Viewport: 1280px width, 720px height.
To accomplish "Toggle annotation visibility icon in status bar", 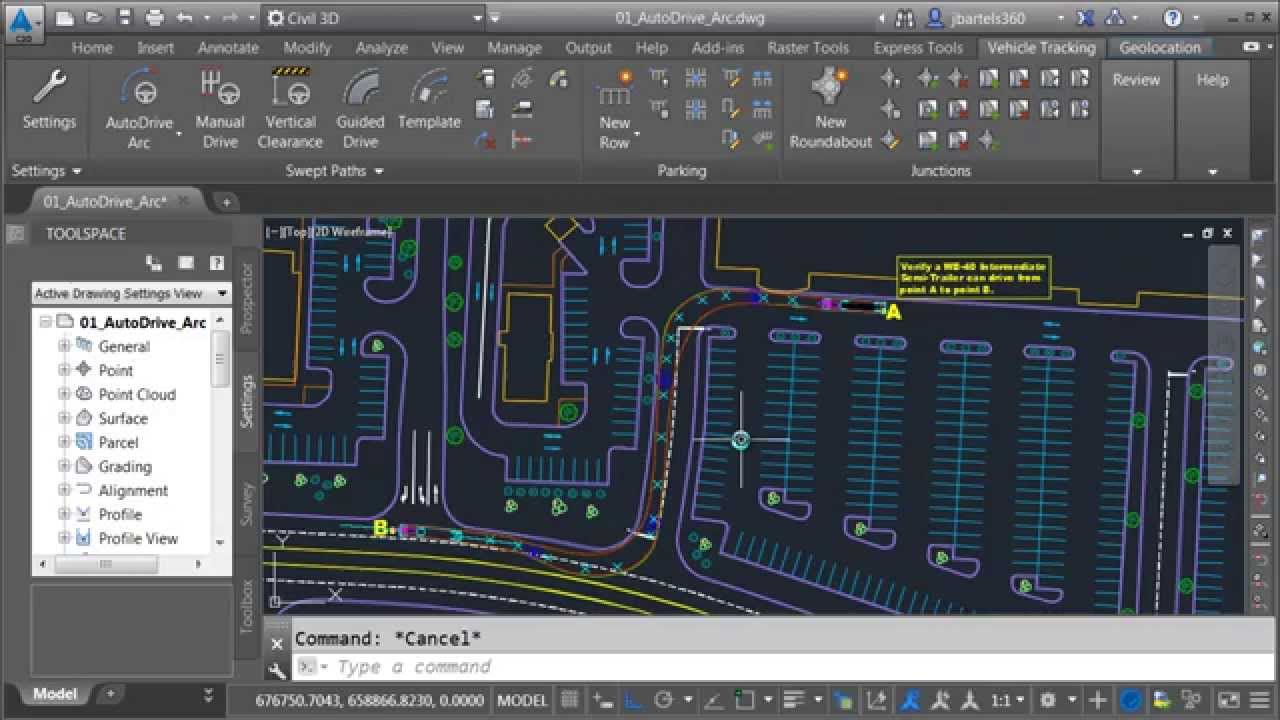I will tap(913, 700).
